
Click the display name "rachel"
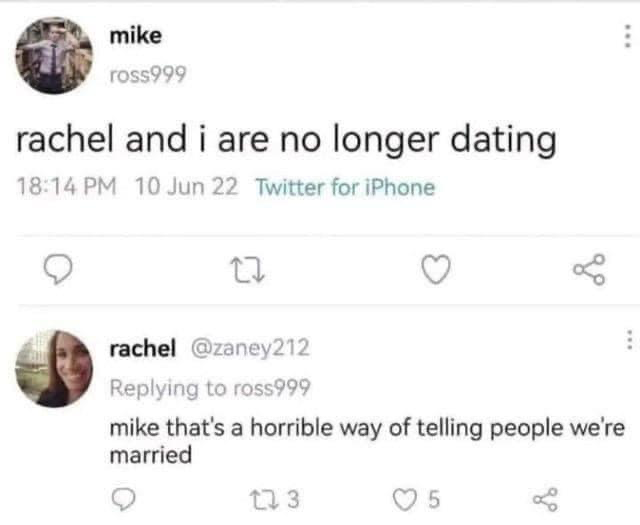click(143, 348)
